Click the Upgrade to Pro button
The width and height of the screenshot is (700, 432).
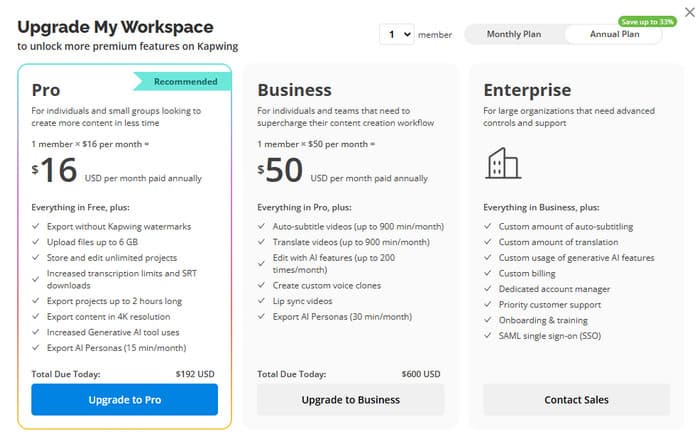[x=125, y=399]
